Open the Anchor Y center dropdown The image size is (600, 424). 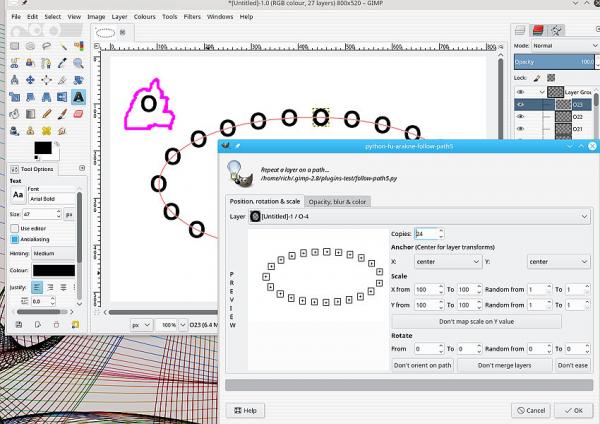click(558, 262)
